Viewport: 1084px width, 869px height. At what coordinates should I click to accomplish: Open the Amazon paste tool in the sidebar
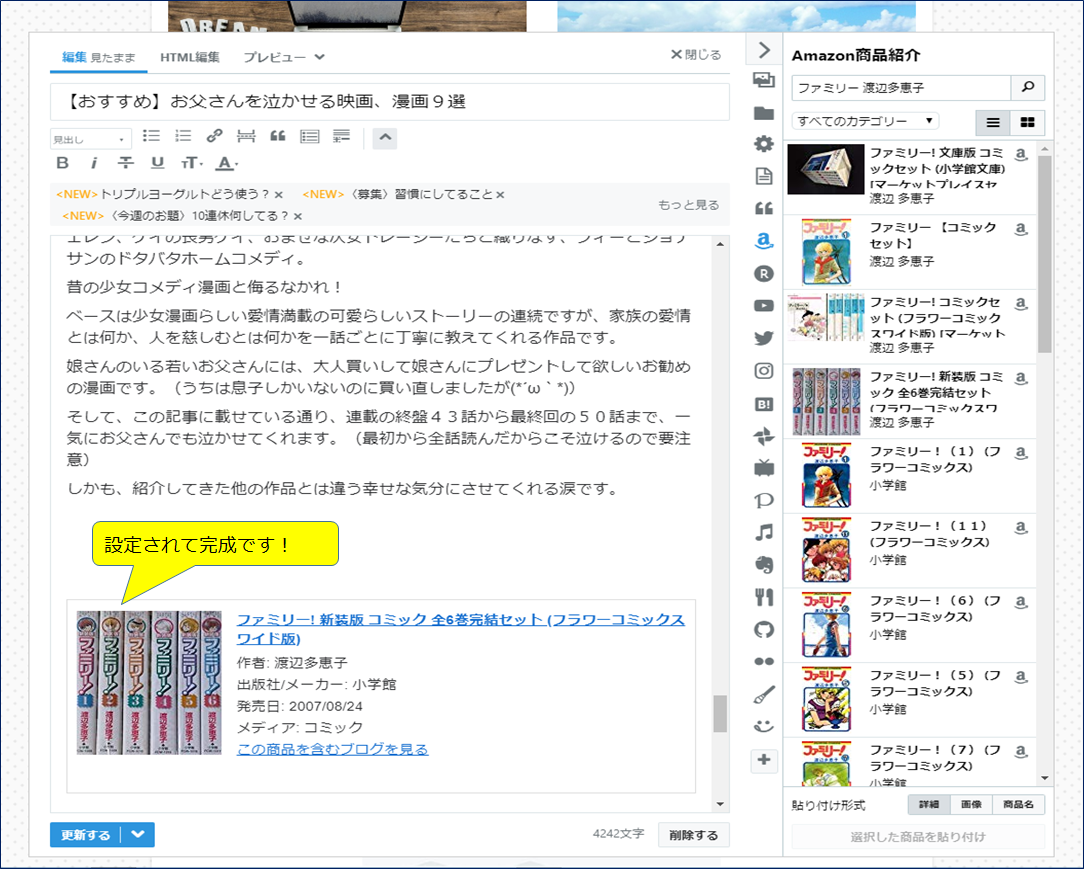(763, 238)
